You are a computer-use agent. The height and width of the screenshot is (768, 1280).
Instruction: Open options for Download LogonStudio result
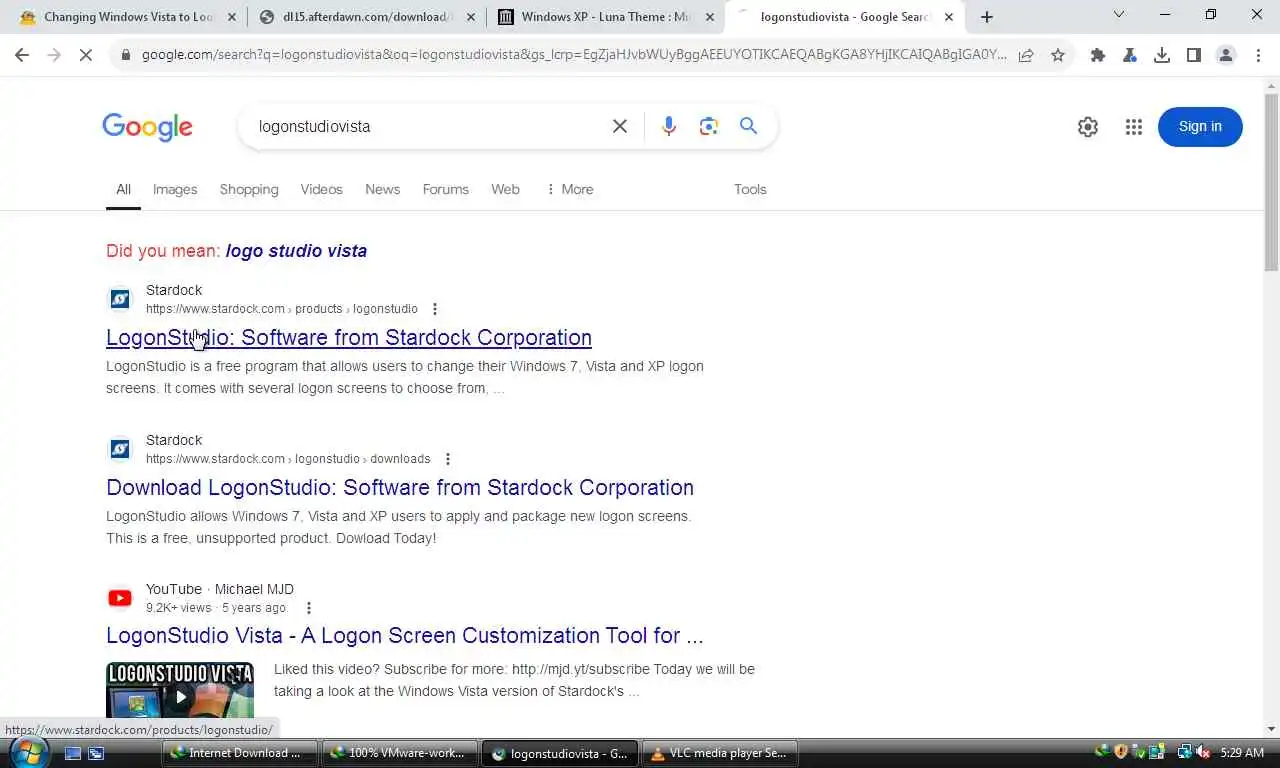[x=447, y=459]
